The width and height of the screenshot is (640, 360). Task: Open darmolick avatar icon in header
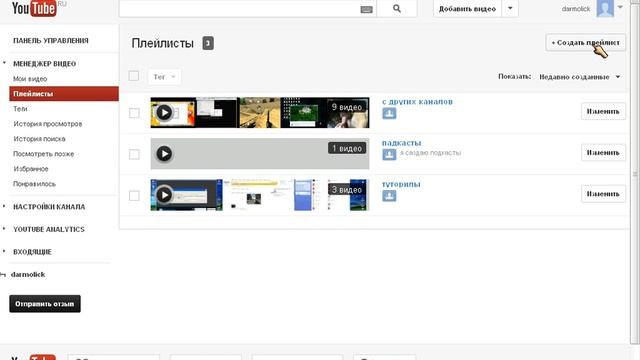pos(605,8)
